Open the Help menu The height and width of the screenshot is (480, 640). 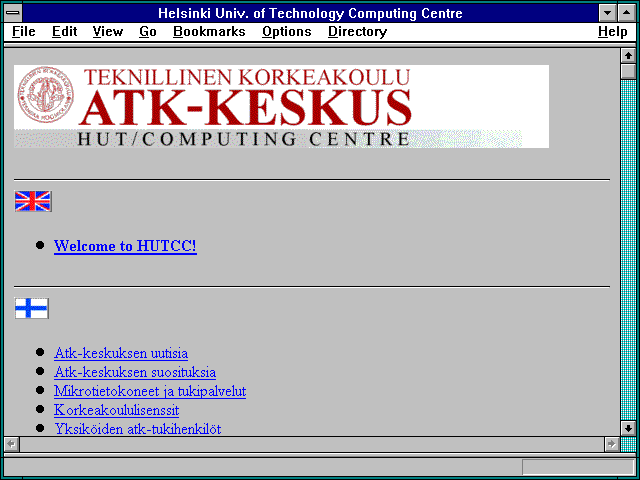[613, 31]
